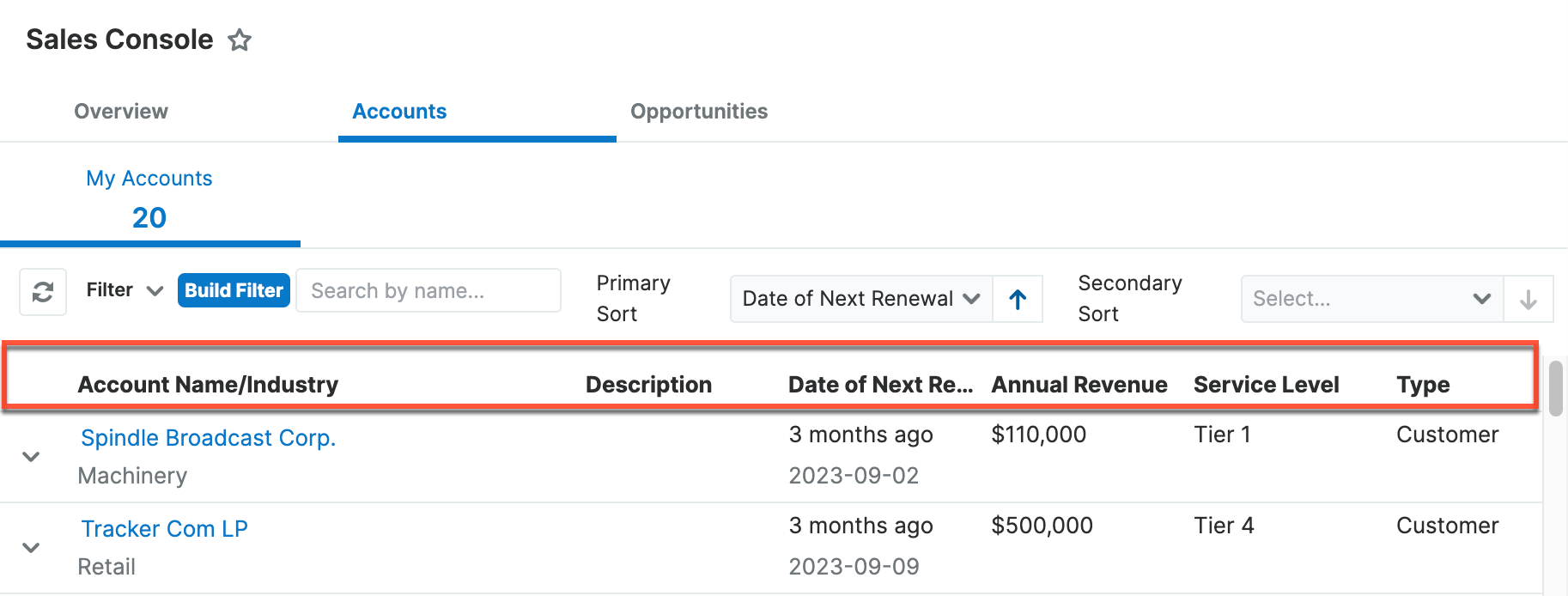Click the Annual Revenue column header
Screen dimensions: 1568x596
(x=1079, y=385)
